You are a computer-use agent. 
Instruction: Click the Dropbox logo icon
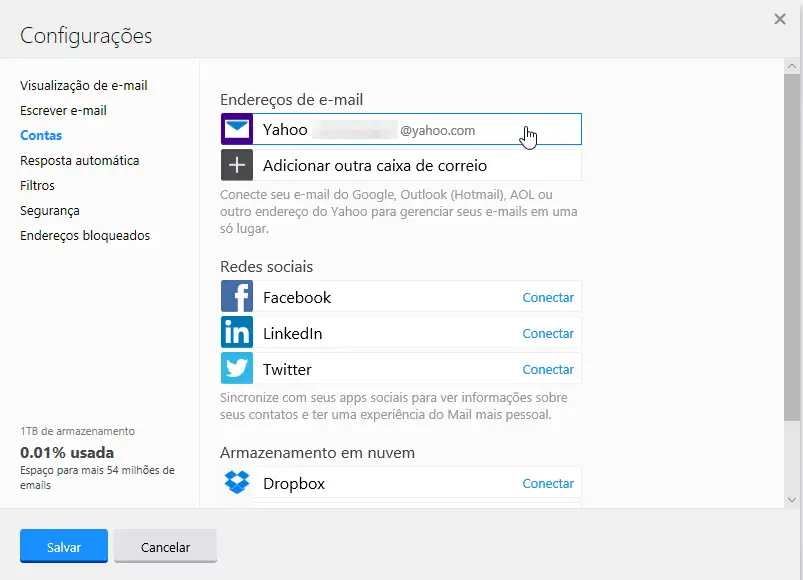237,483
